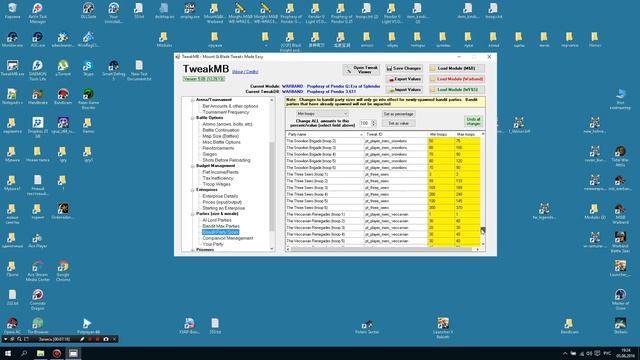Image resolution: width=640 pixels, height=360 pixels.
Task: Sort table by Party name column header
Action: pyautogui.click(x=324, y=134)
